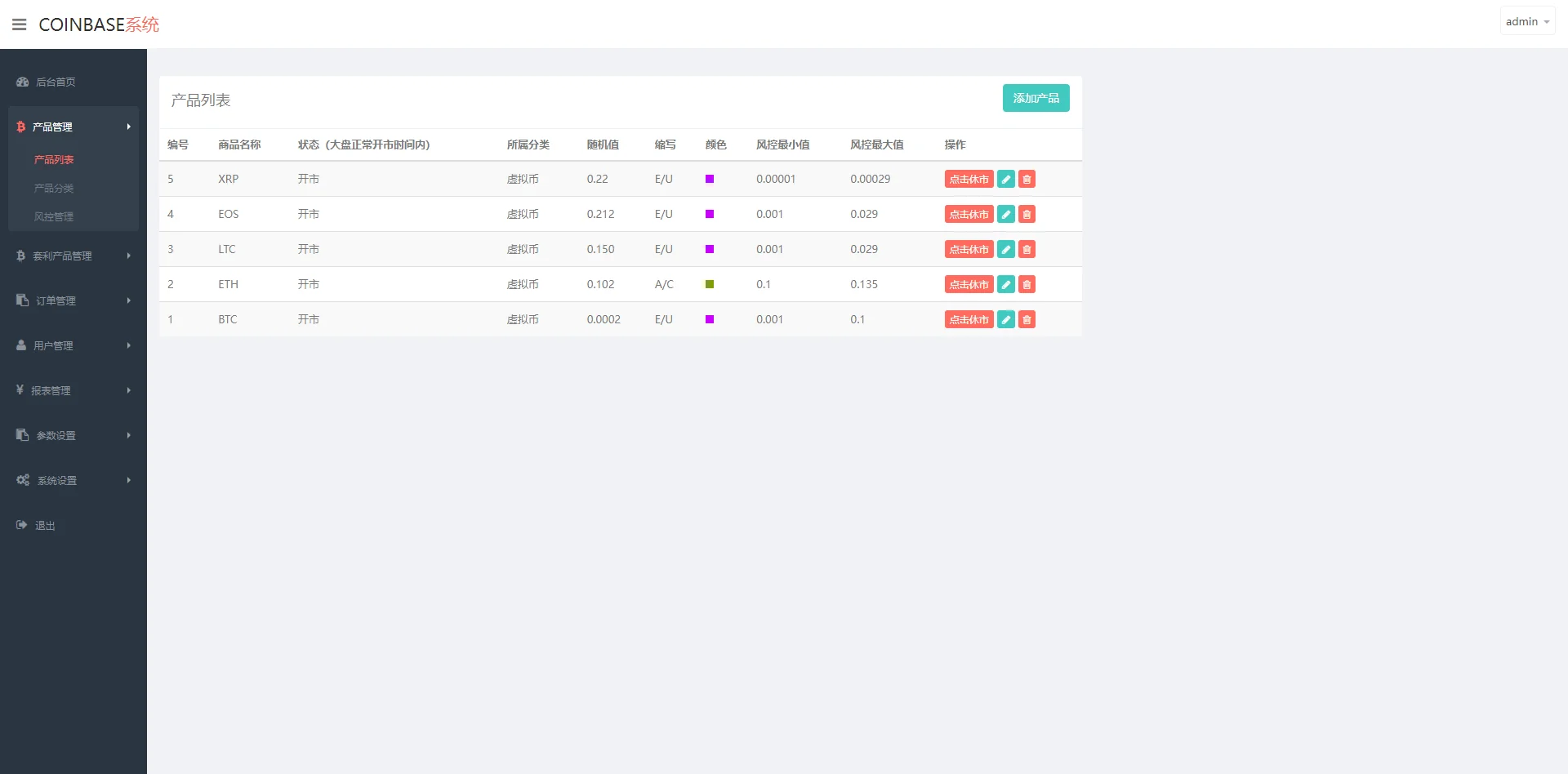The image size is (1568, 774).
Task: Toggle XRP market closed with 点击休市
Action: click(969, 179)
